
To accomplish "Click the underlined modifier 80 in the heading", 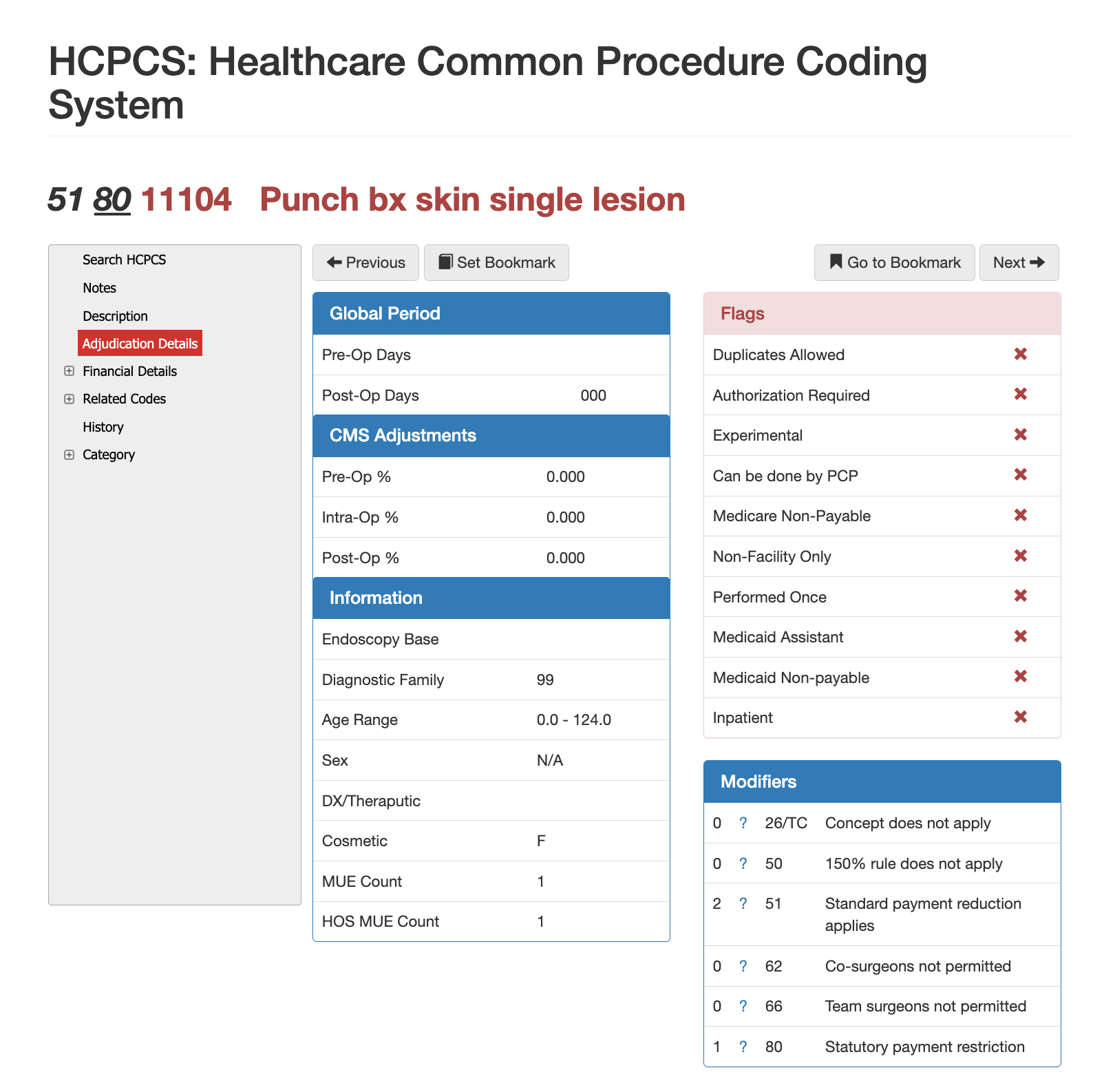I will (111, 200).
